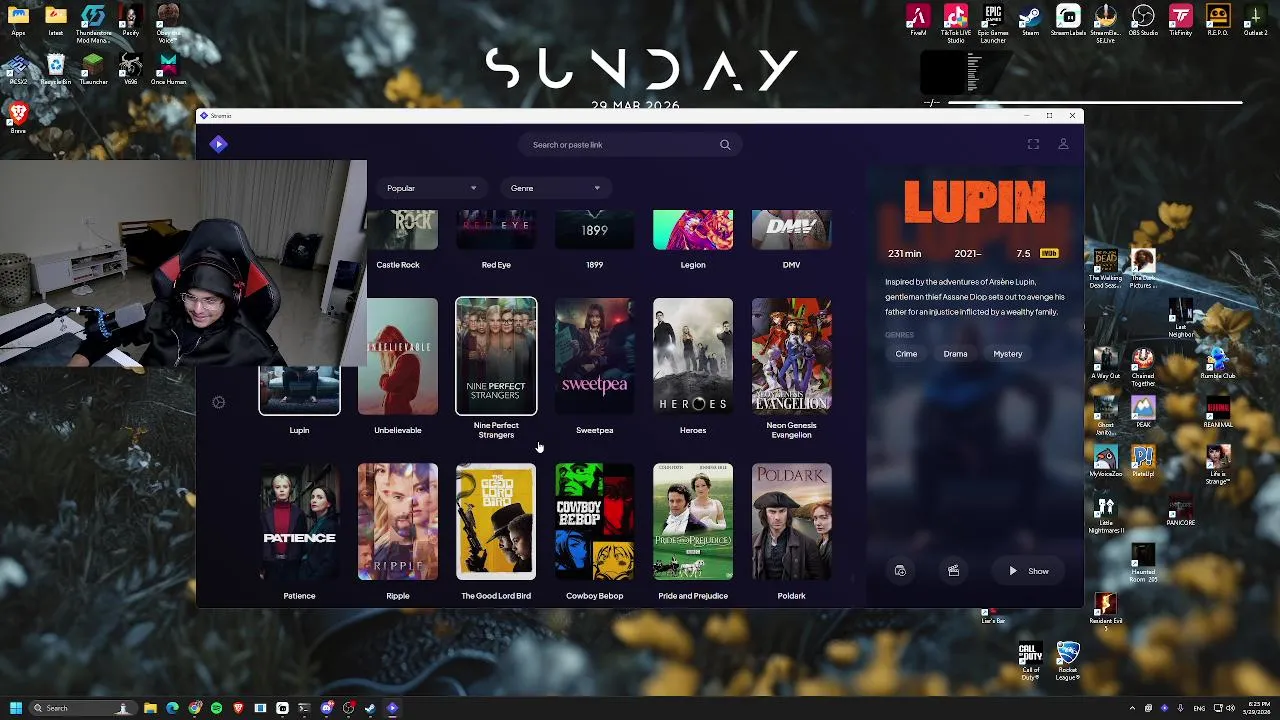Click the ENG language indicator in tray
Image resolution: width=1280 pixels, height=720 pixels.
click(1199, 708)
